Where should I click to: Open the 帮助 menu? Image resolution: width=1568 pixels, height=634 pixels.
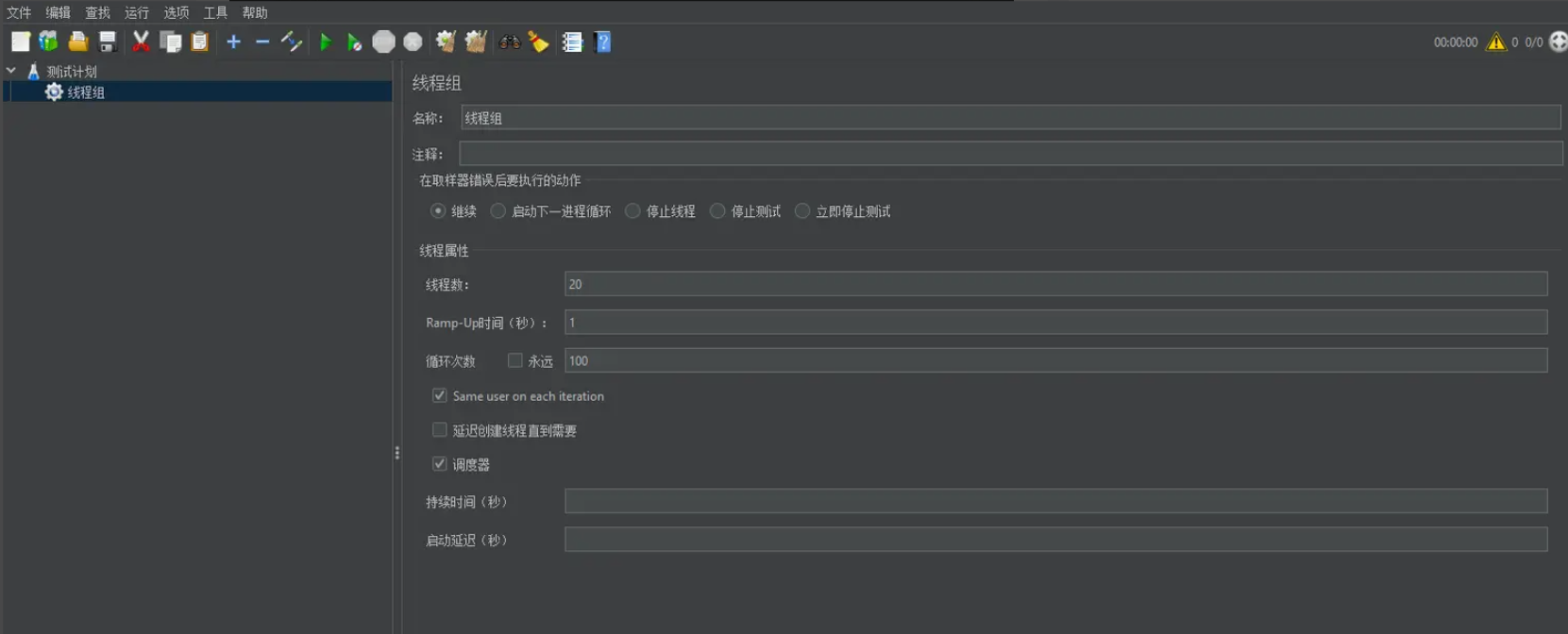click(255, 12)
